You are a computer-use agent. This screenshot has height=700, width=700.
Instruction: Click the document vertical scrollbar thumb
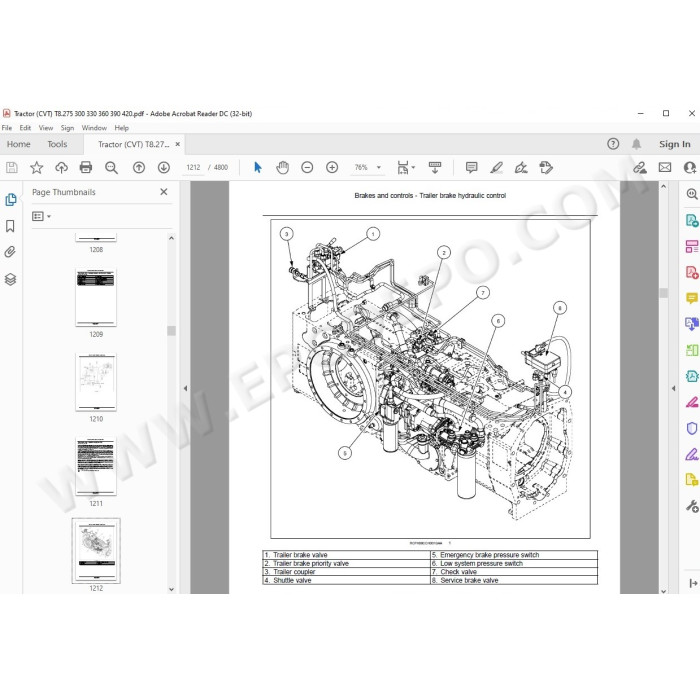pos(663,292)
